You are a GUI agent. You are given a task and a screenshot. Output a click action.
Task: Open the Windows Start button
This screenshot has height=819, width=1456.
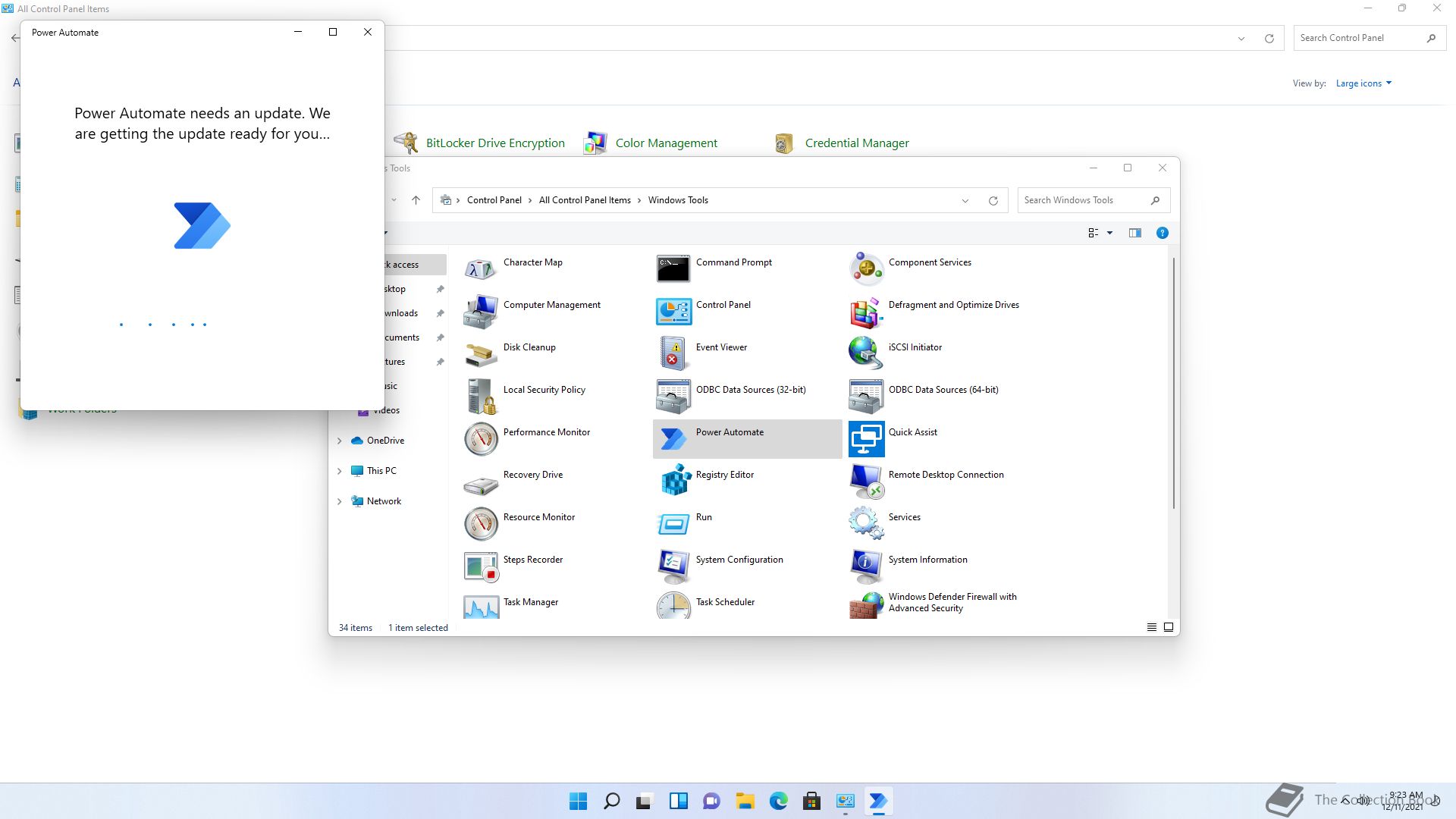click(578, 801)
